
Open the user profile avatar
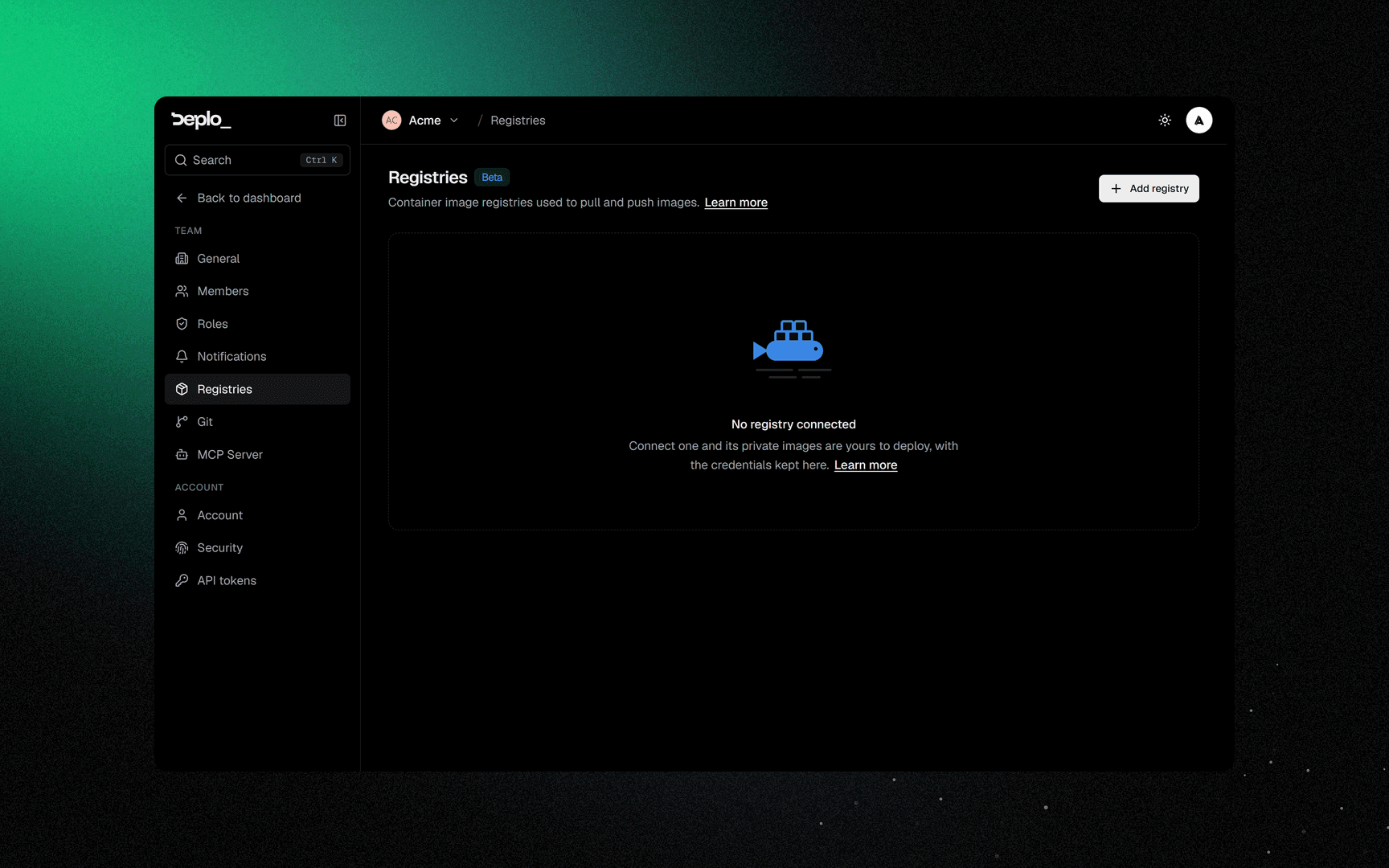[1198, 121]
